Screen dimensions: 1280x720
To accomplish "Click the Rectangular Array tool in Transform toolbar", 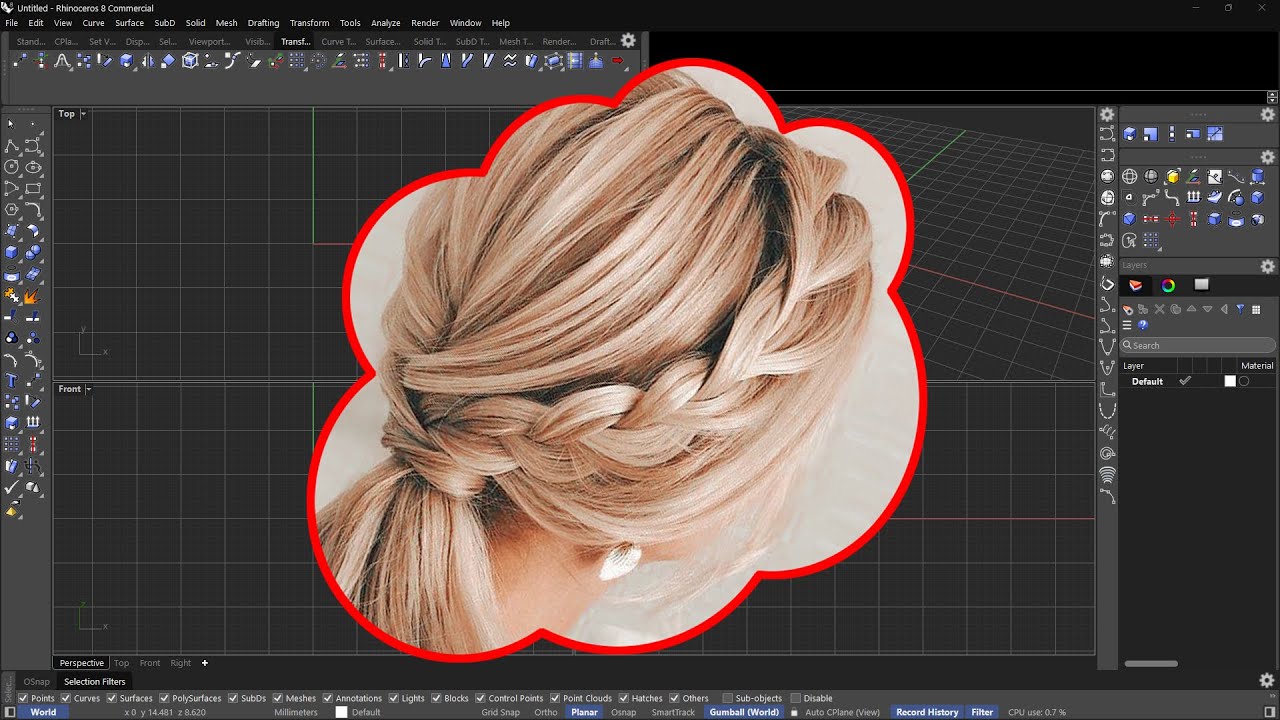I will [297, 61].
